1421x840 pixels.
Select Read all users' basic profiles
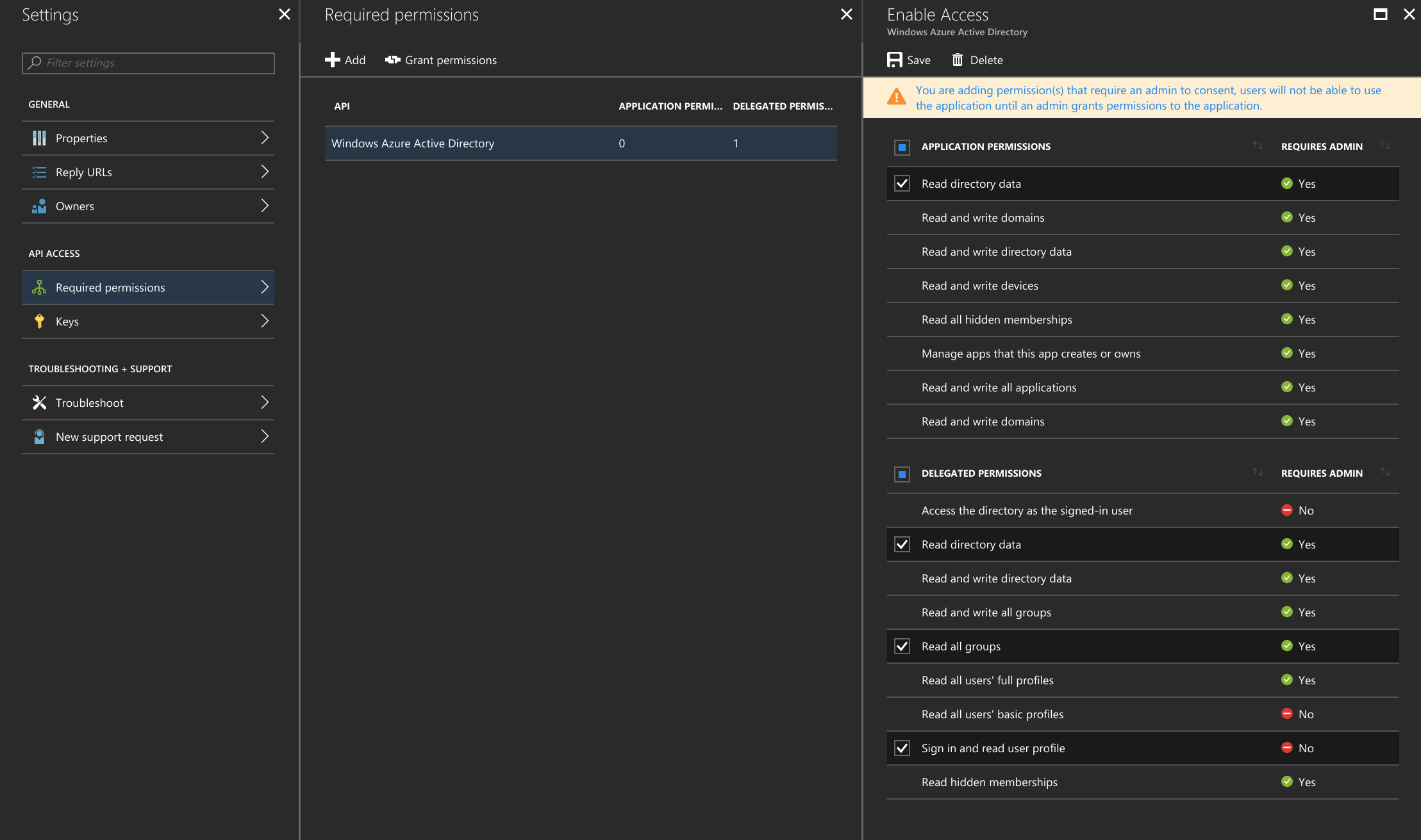[992, 714]
